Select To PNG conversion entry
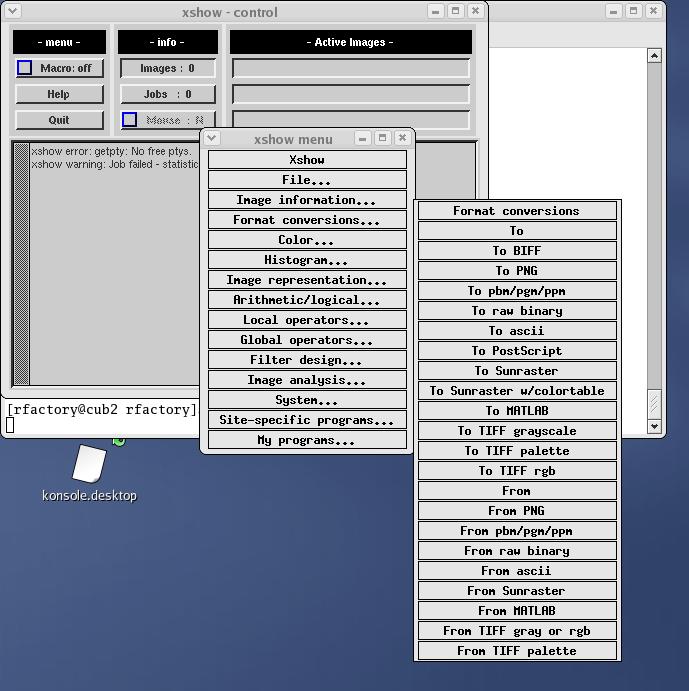689x691 pixels. coord(517,271)
